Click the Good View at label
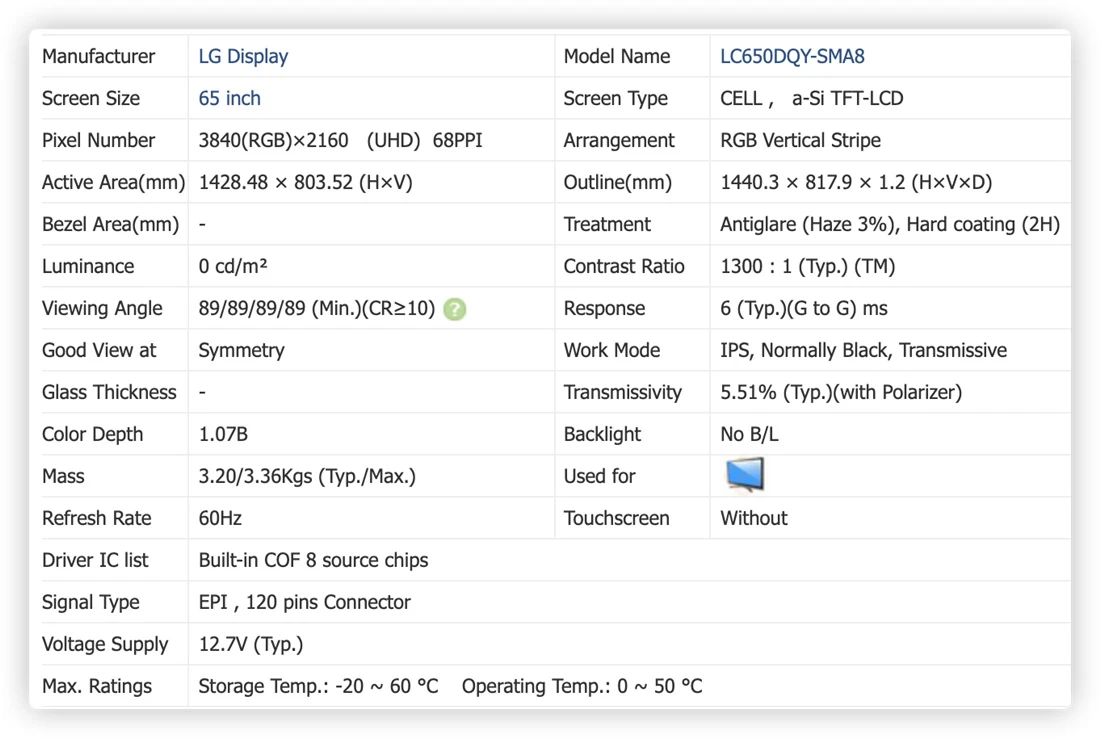The image size is (1100, 738). [99, 350]
